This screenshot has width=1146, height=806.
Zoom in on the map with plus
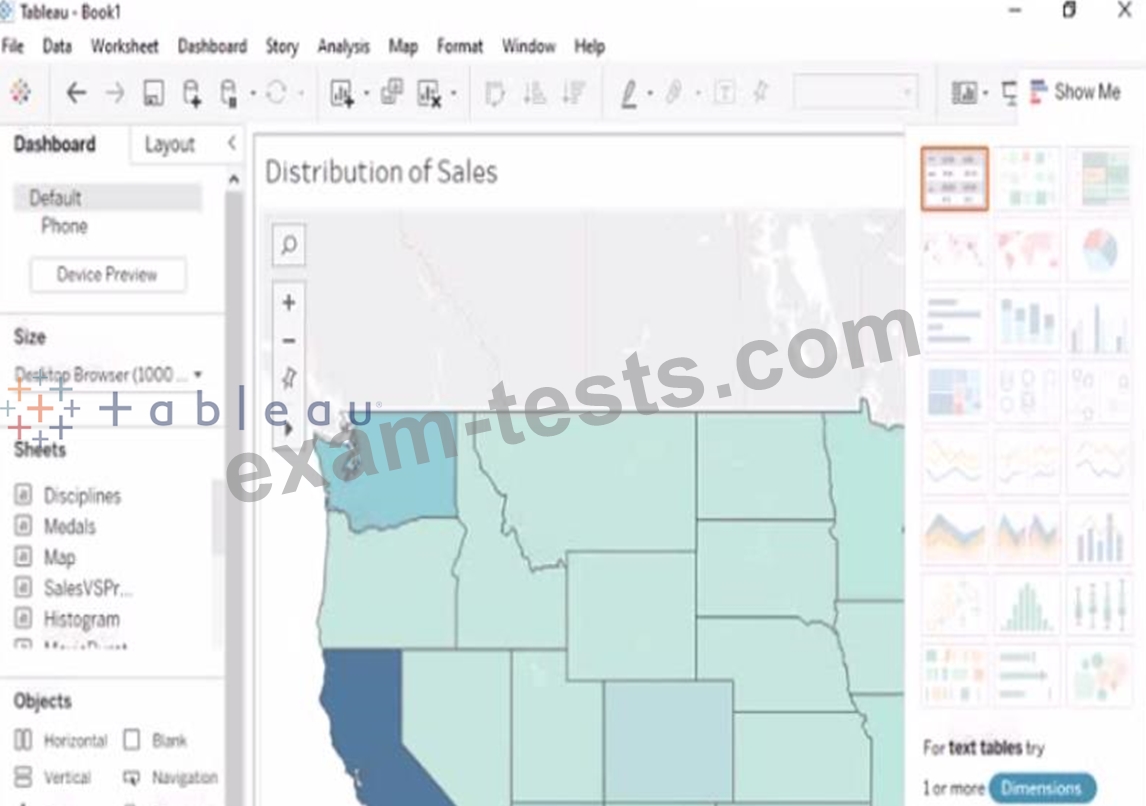289,303
